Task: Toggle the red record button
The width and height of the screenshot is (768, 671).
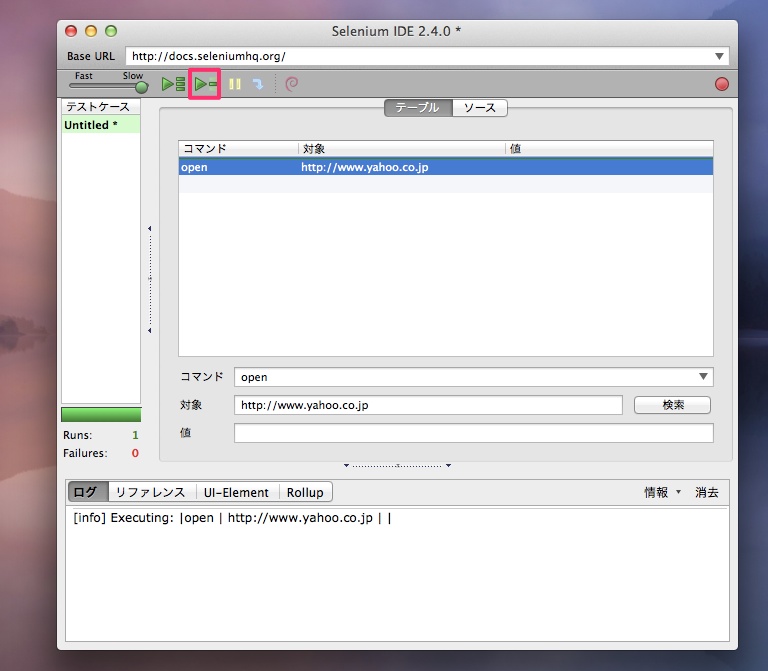Action: pos(721,84)
